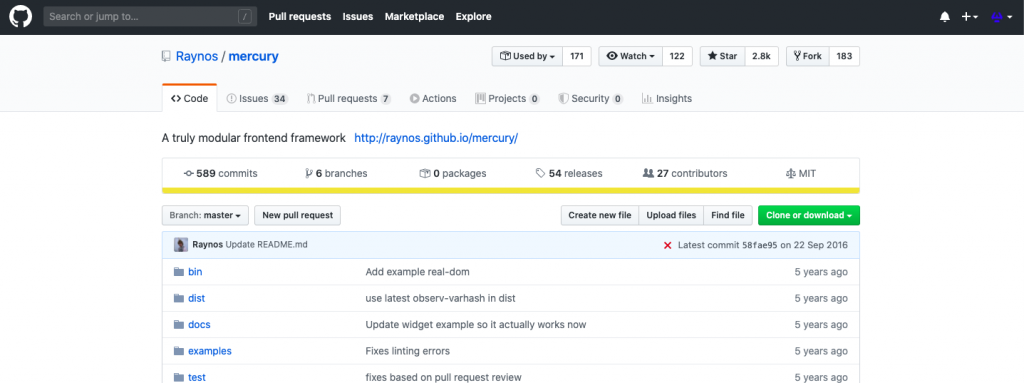Open the MIT license link
This screenshot has height=383, width=1024.
coord(801,174)
